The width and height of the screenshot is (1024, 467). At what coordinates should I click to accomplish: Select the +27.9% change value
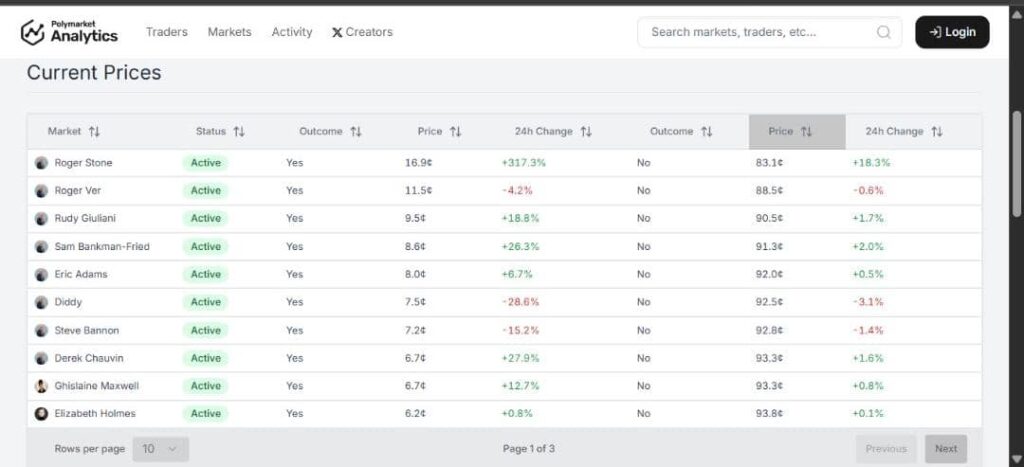pyautogui.click(x=520, y=358)
